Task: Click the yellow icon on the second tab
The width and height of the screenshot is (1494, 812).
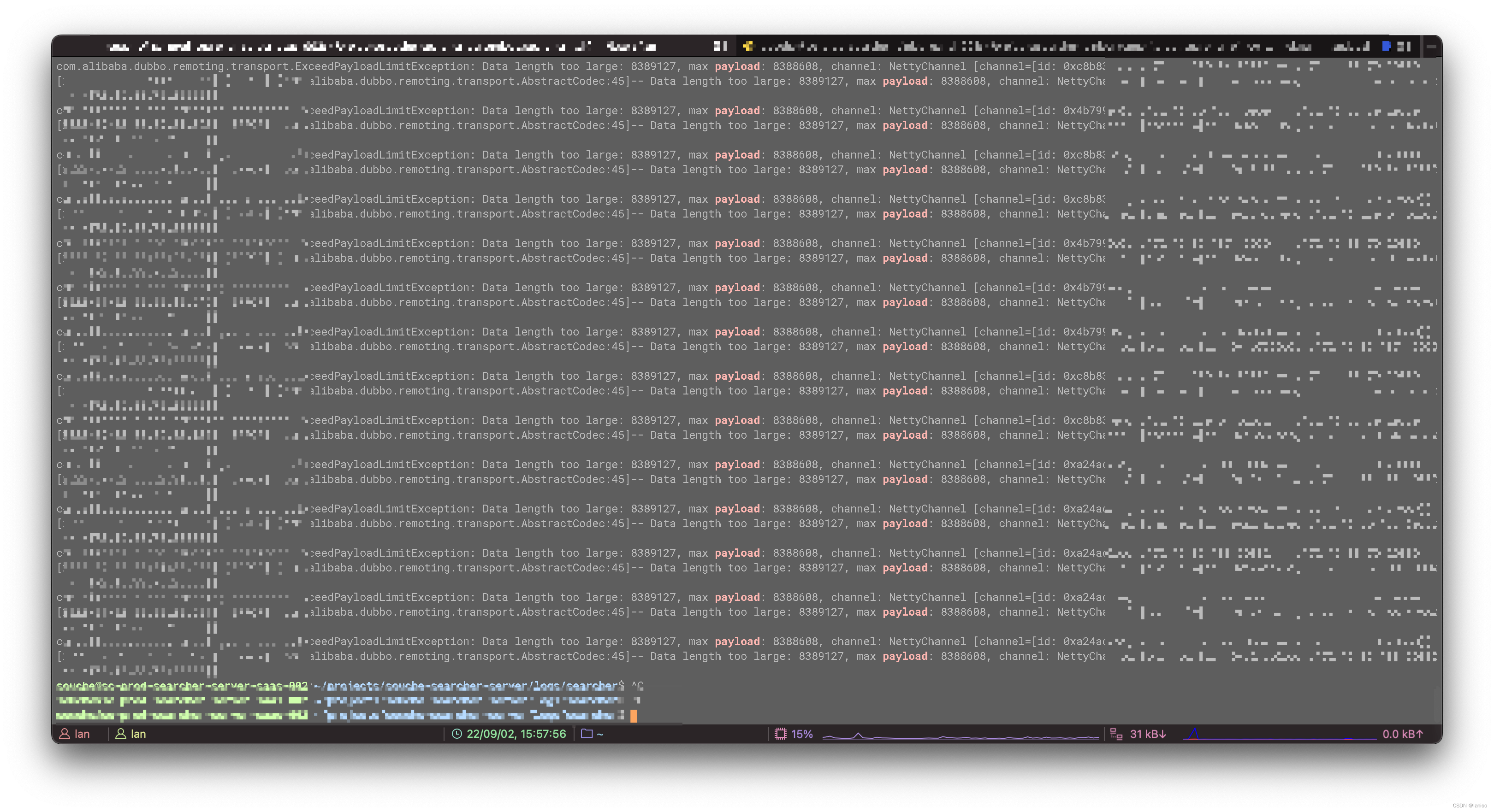Action: click(747, 46)
